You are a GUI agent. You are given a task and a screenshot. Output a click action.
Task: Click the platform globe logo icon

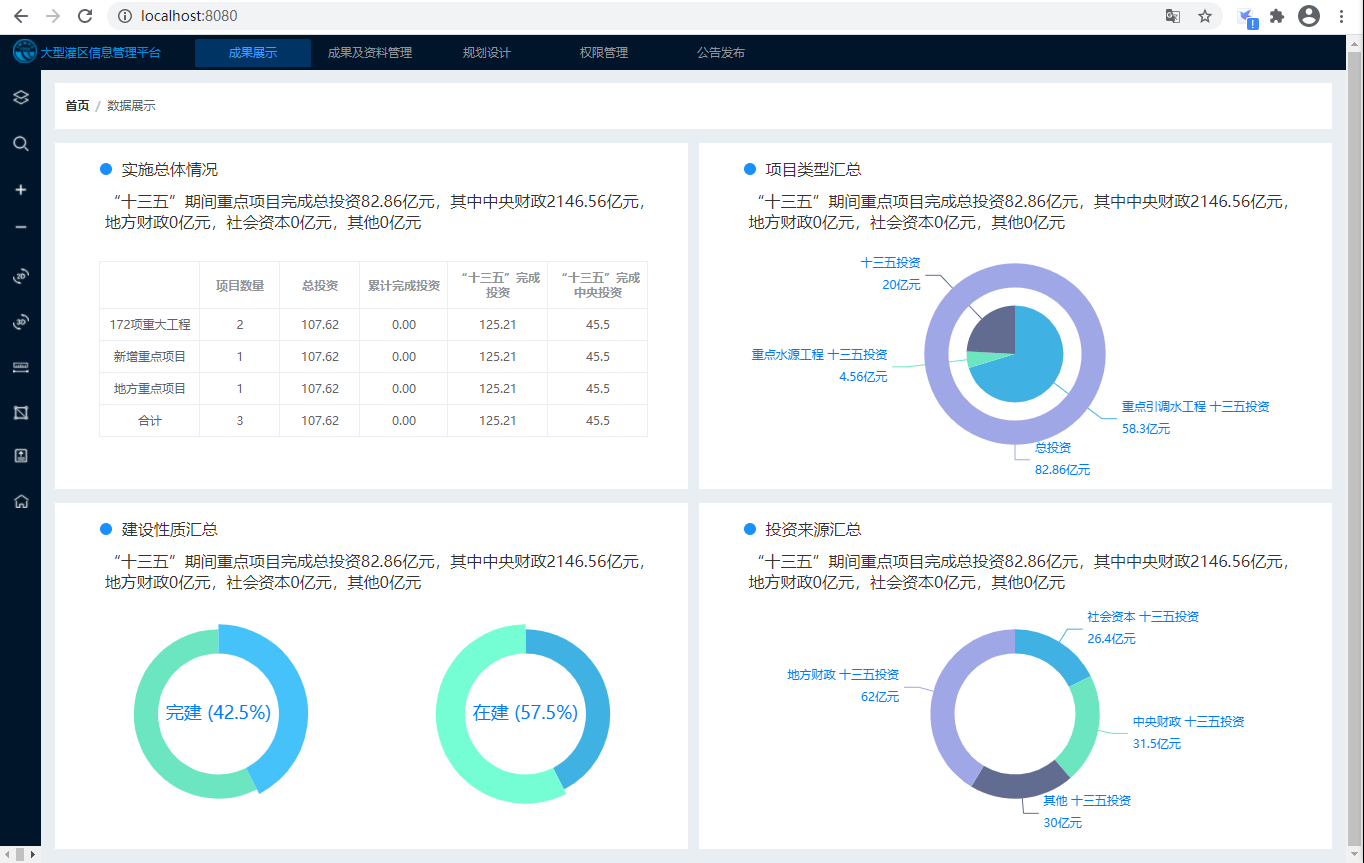24,52
